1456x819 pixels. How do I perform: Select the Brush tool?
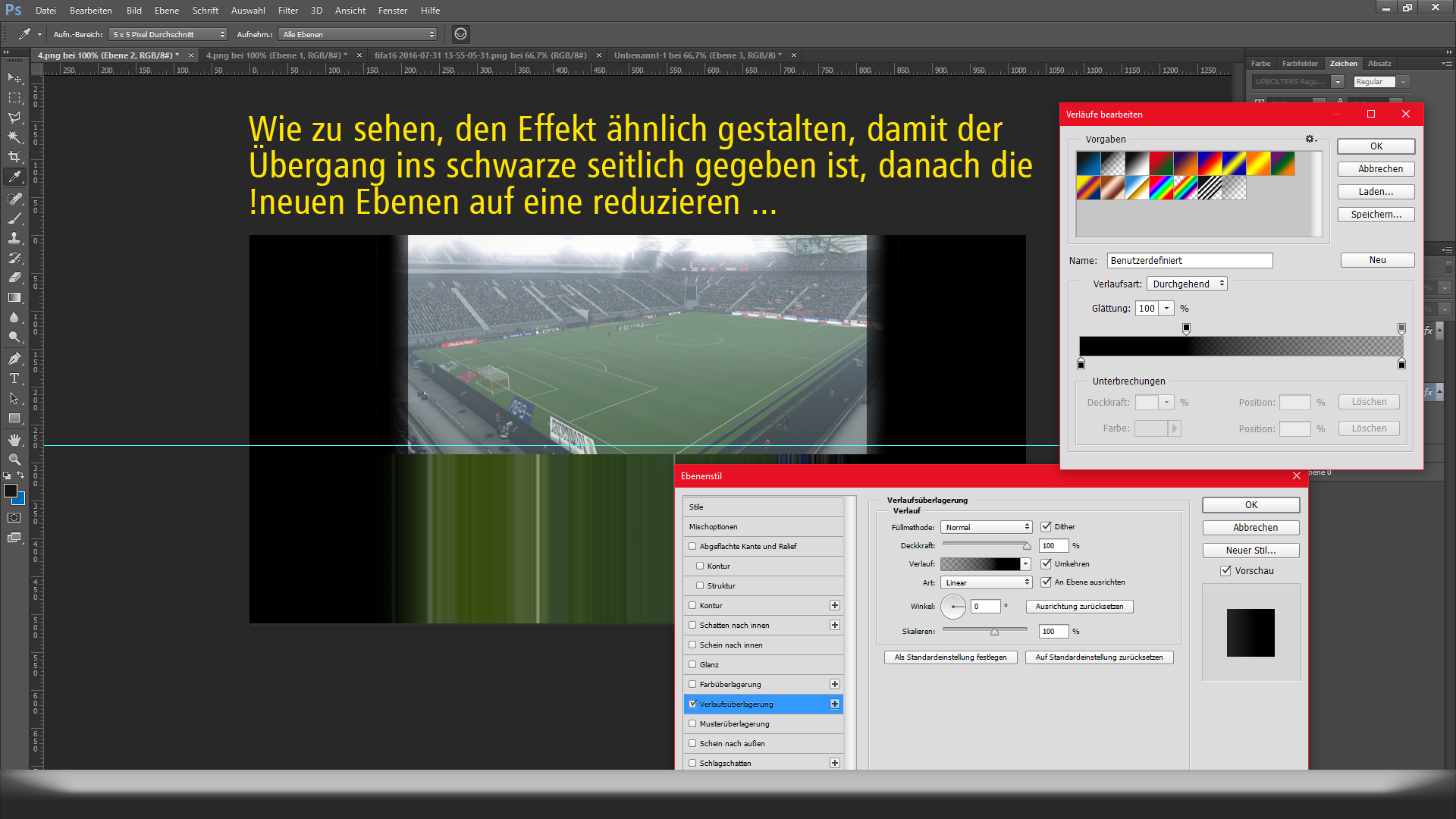14,218
